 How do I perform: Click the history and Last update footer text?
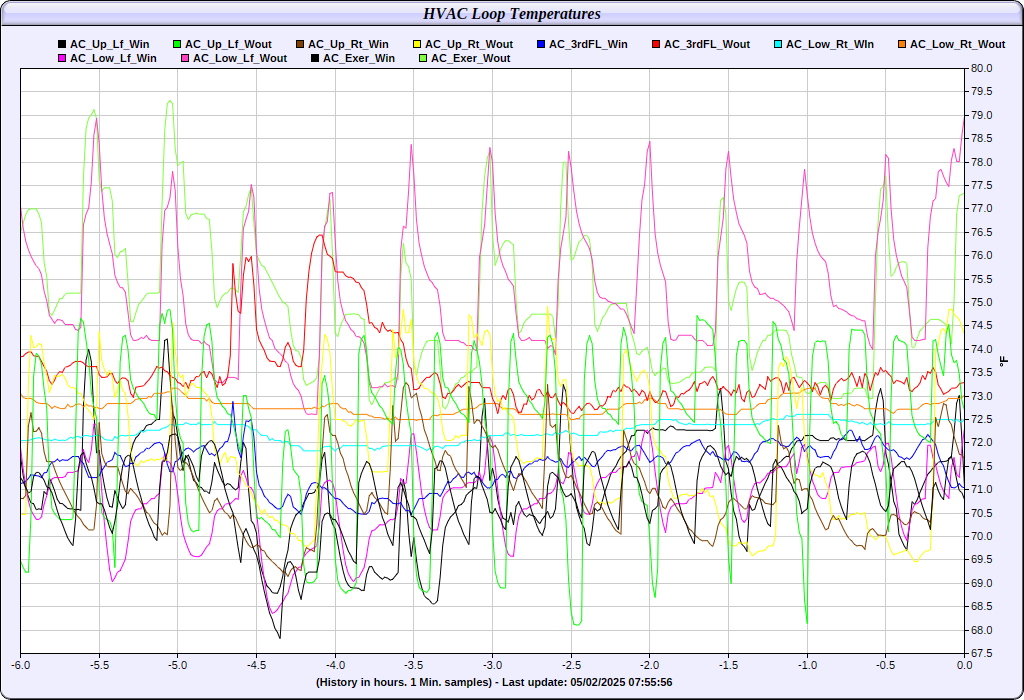[x=494, y=682]
